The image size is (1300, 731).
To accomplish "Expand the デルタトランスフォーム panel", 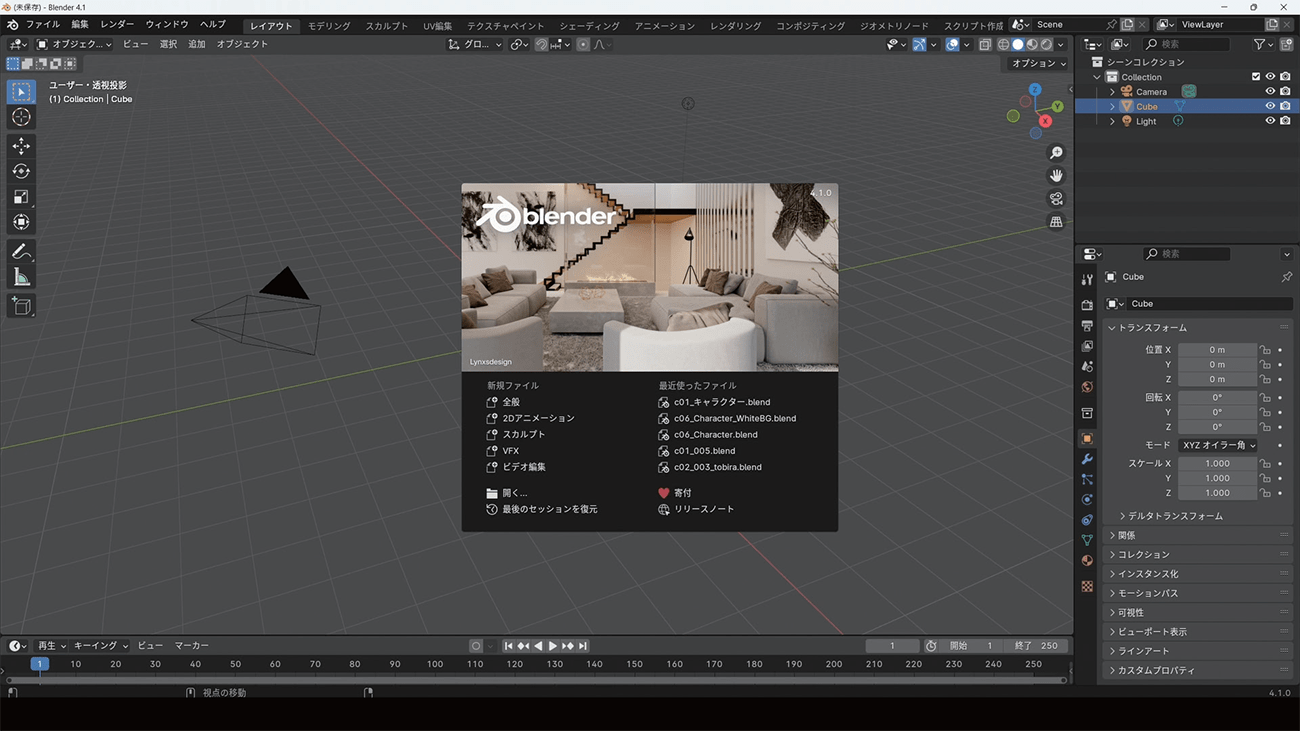I will pyautogui.click(x=1175, y=516).
